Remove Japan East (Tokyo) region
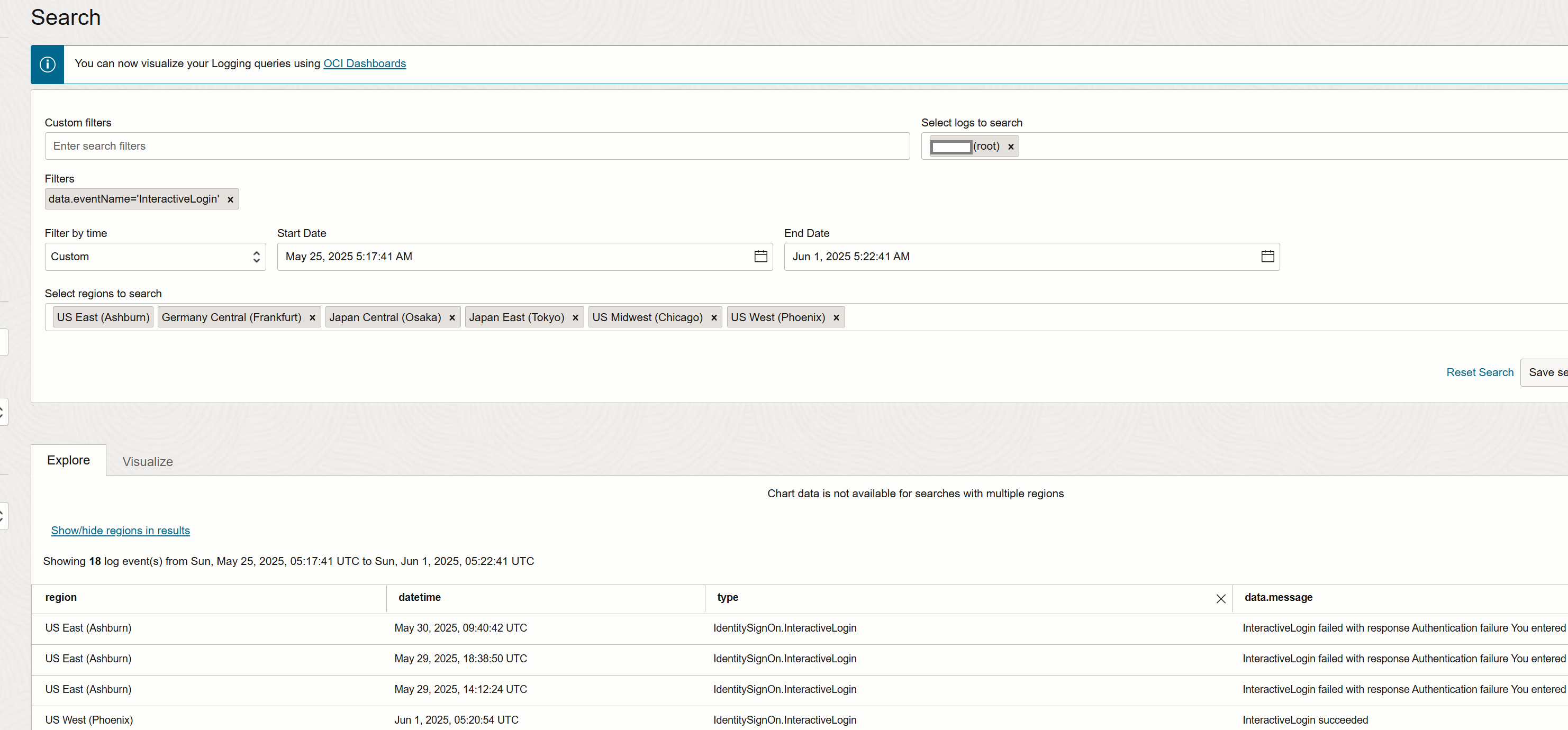The height and width of the screenshot is (730, 1568). [x=575, y=317]
